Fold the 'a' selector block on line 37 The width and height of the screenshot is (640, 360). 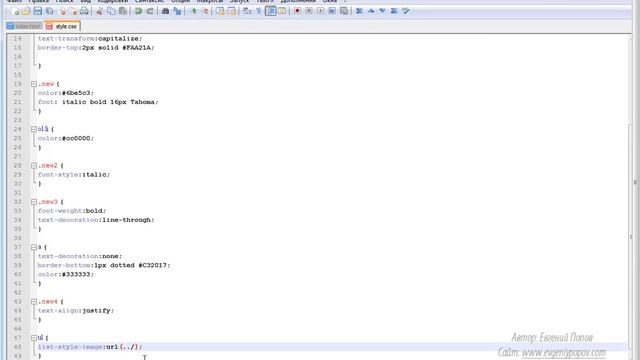point(34,247)
